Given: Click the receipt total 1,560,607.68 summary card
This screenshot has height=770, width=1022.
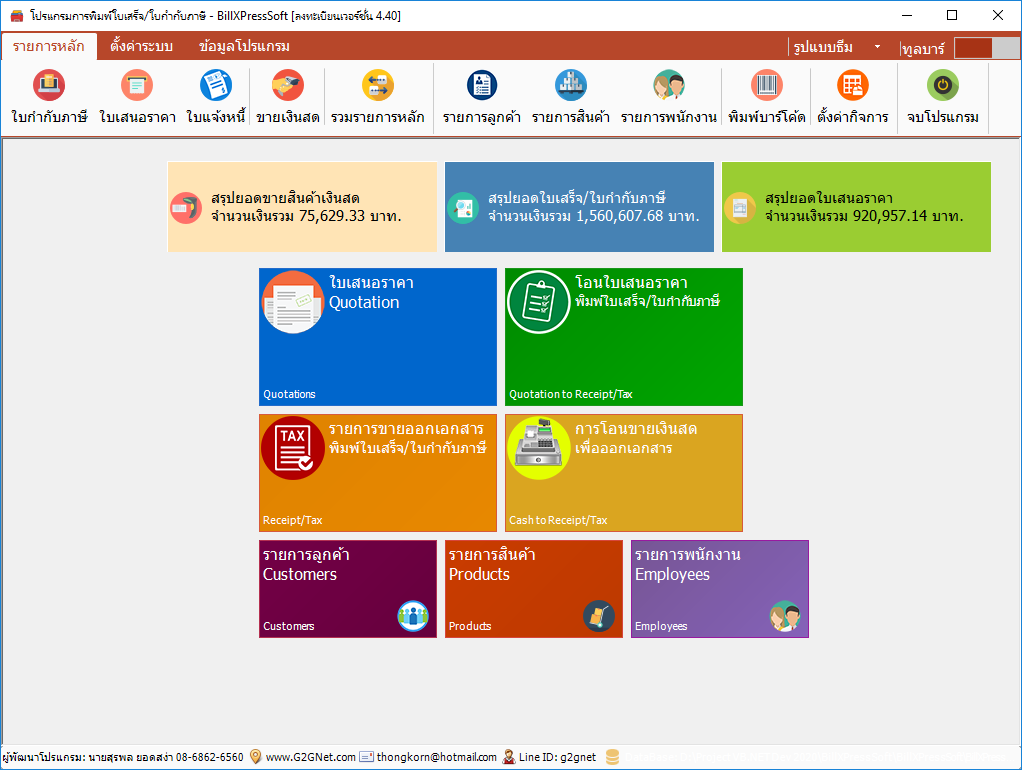Looking at the screenshot, I should [579, 207].
